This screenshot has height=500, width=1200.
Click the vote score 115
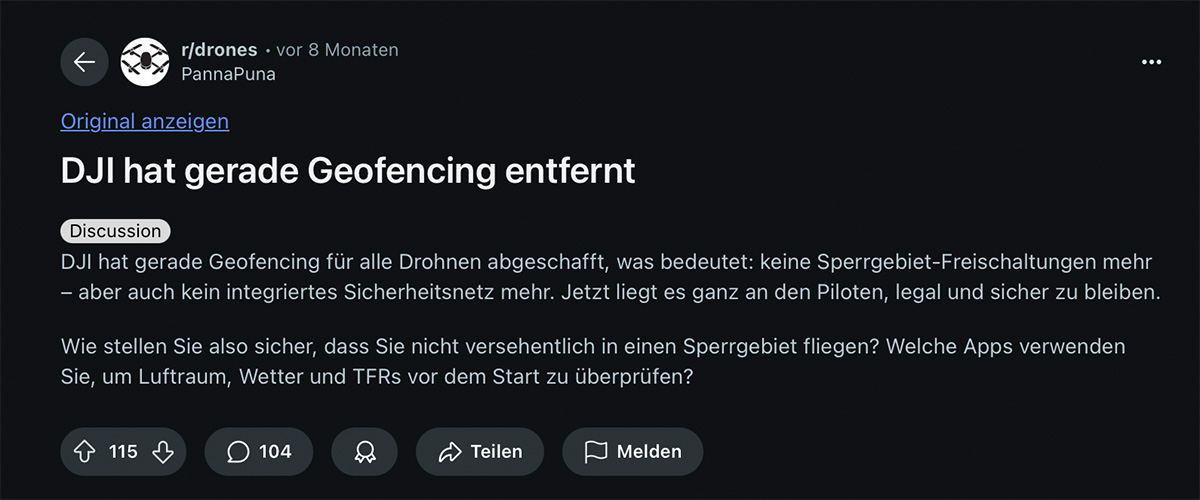click(x=123, y=452)
